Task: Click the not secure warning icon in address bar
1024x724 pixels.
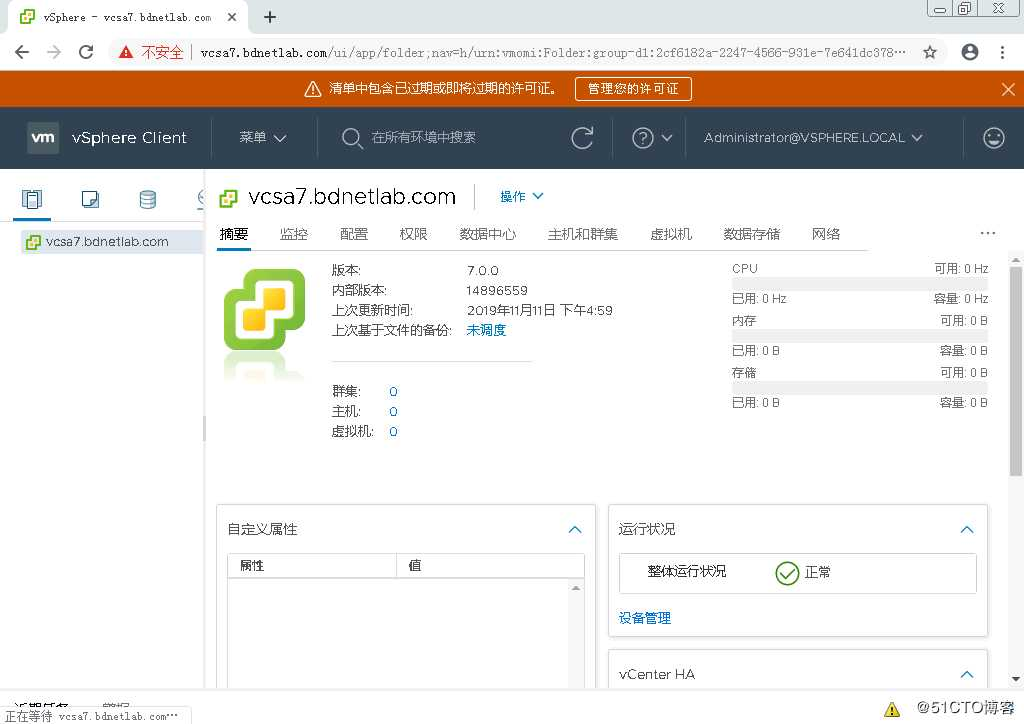Action: point(126,52)
